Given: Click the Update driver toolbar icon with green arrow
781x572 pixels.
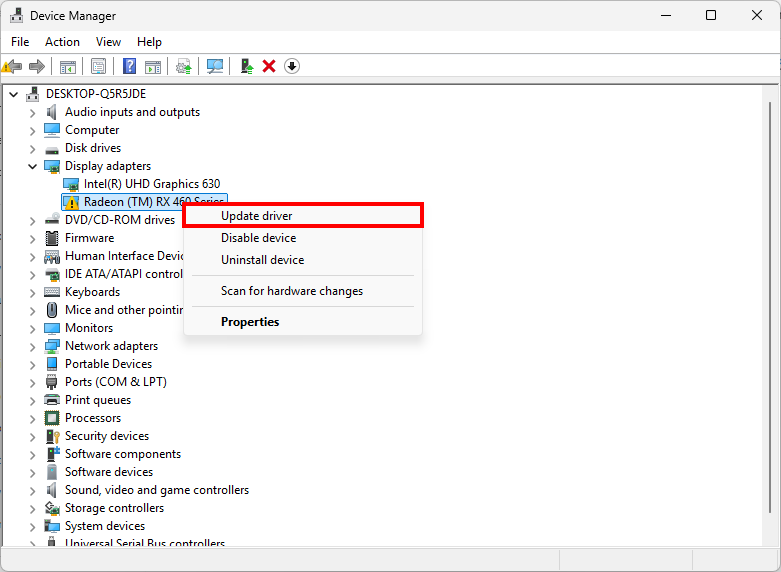Looking at the screenshot, I should (x=246, y=66).
